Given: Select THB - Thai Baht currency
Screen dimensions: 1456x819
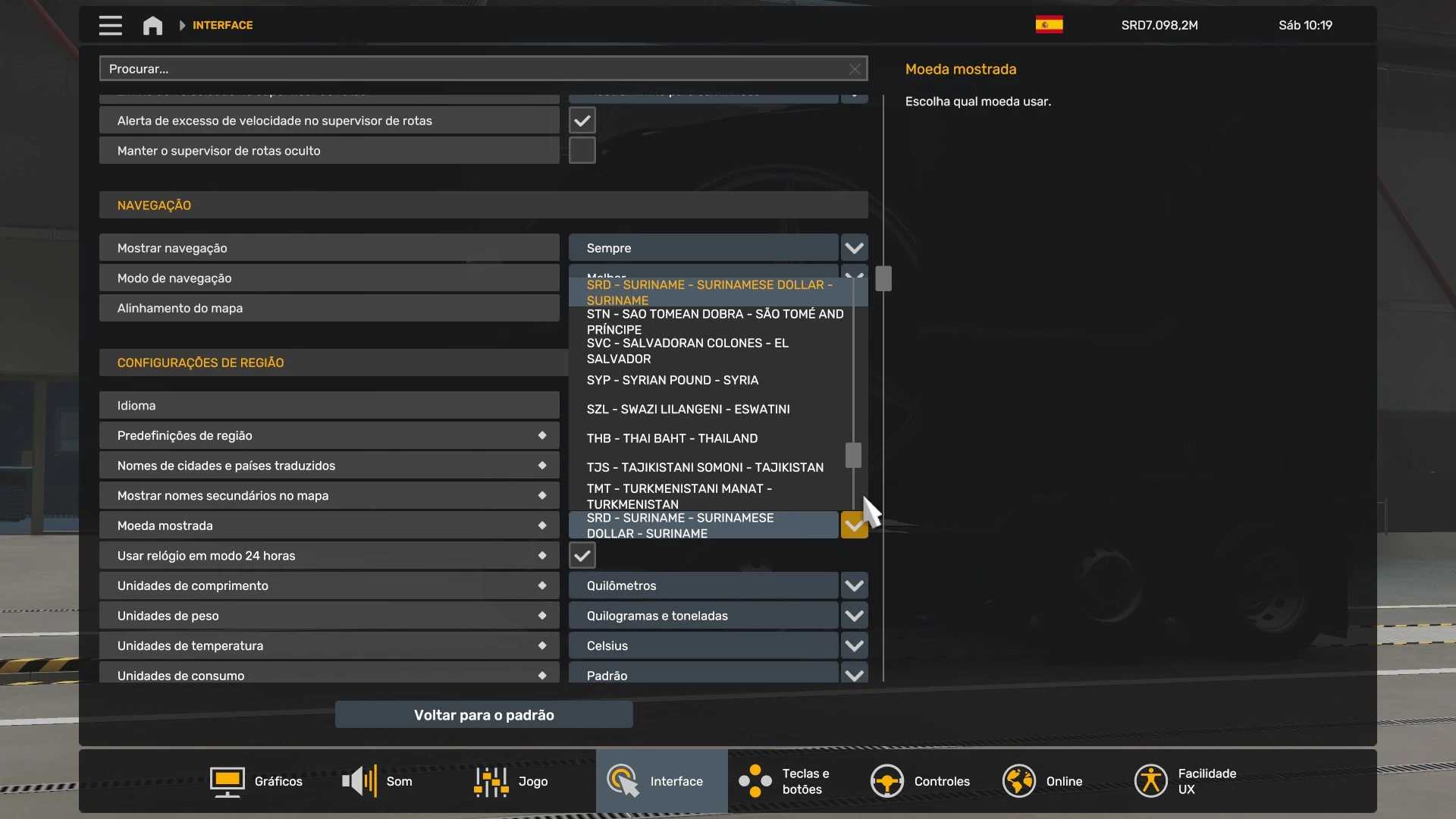Looking at the screenshot, I should coord(672,438).
